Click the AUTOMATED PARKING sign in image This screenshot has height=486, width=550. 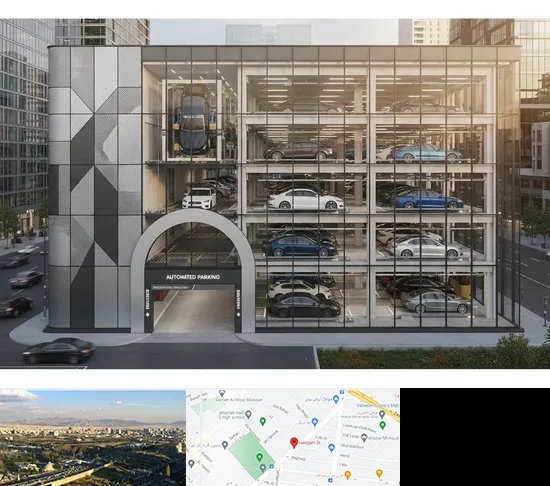click(x=193, y=277)
